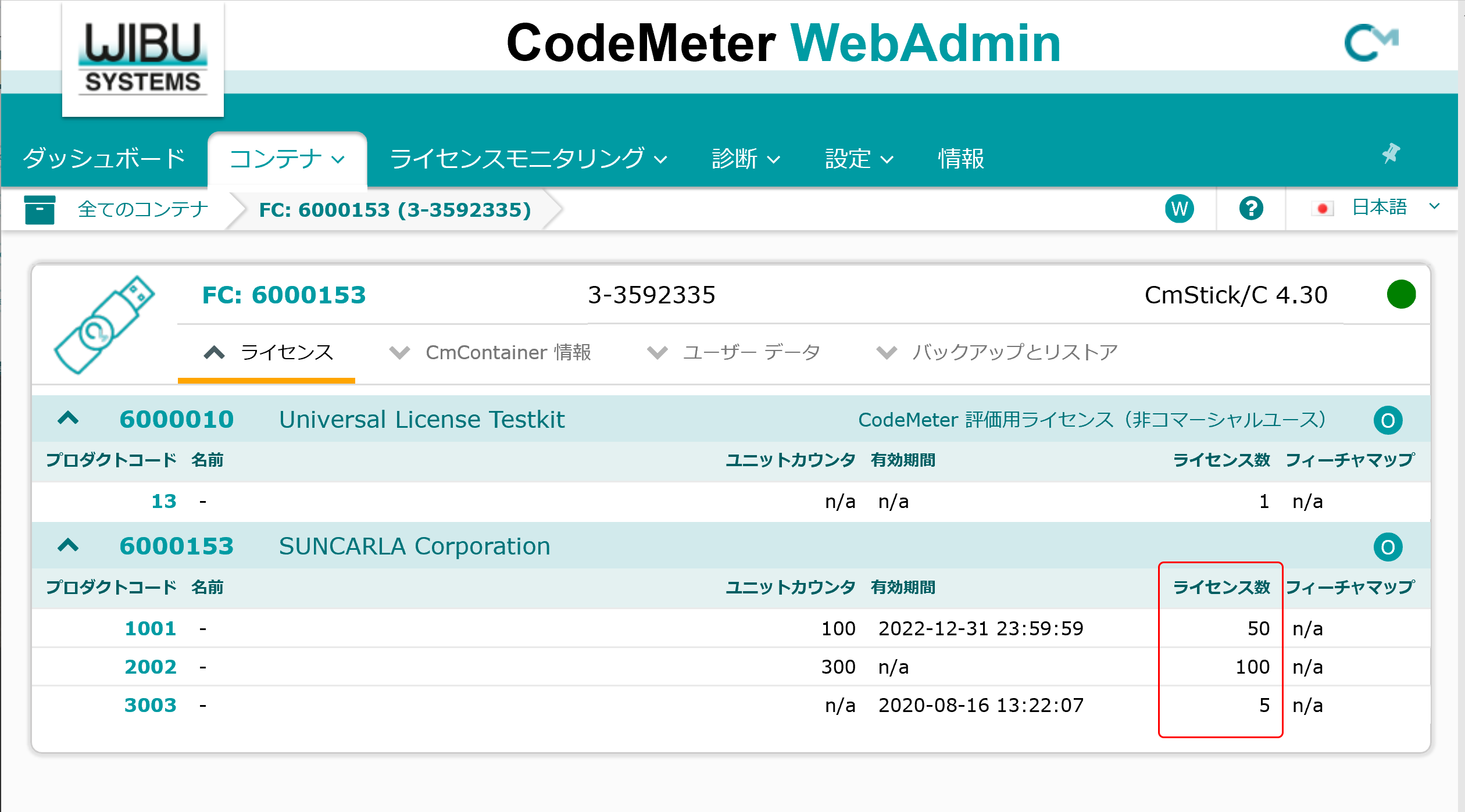The image size is (1465, 812).
Task: Open the 診断 menu
Action: (746, 159)
